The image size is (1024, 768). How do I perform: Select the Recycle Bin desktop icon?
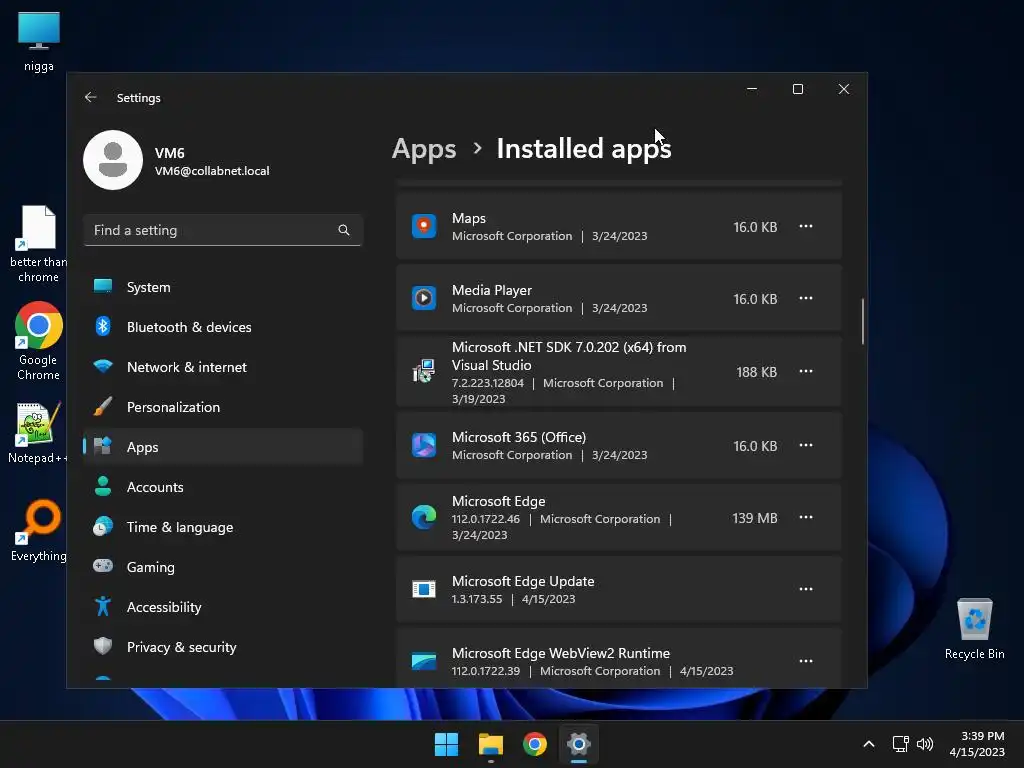coord(974,628)
